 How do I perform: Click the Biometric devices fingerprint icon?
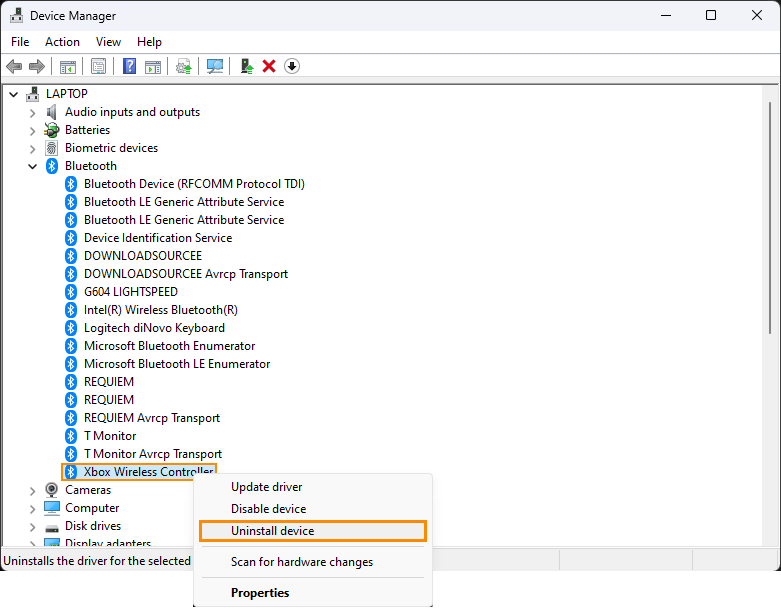[x=51, y=148]
